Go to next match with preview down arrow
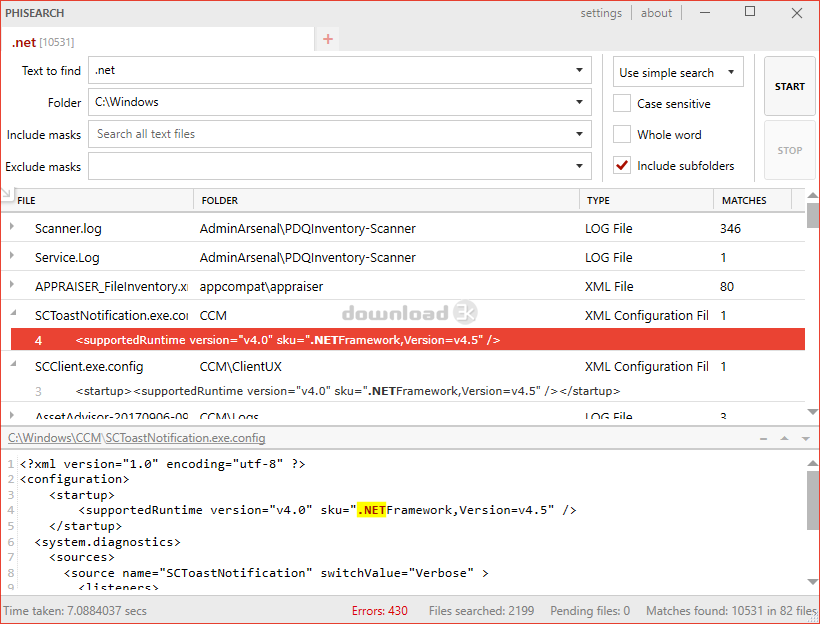The height and width of the screenshot is (624, 820). click(x=805, y=438)
